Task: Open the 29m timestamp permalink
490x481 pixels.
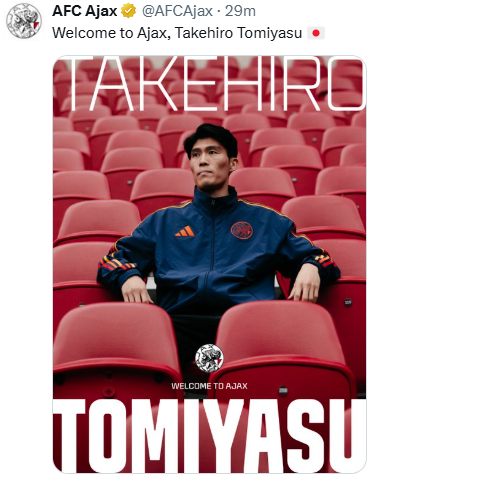Action: (240, 11)
